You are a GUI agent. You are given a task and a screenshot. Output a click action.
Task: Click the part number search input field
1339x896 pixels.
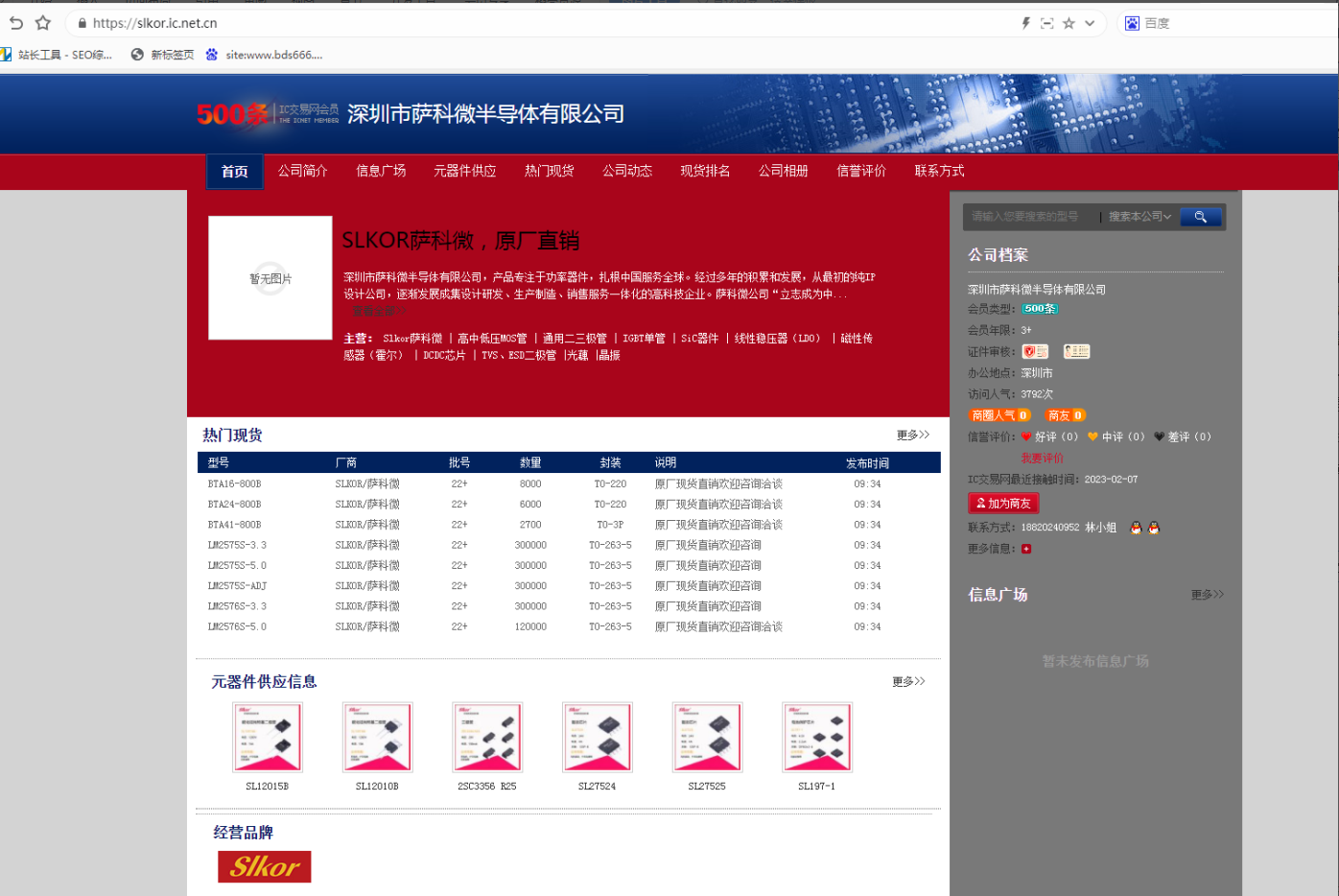1031,217
